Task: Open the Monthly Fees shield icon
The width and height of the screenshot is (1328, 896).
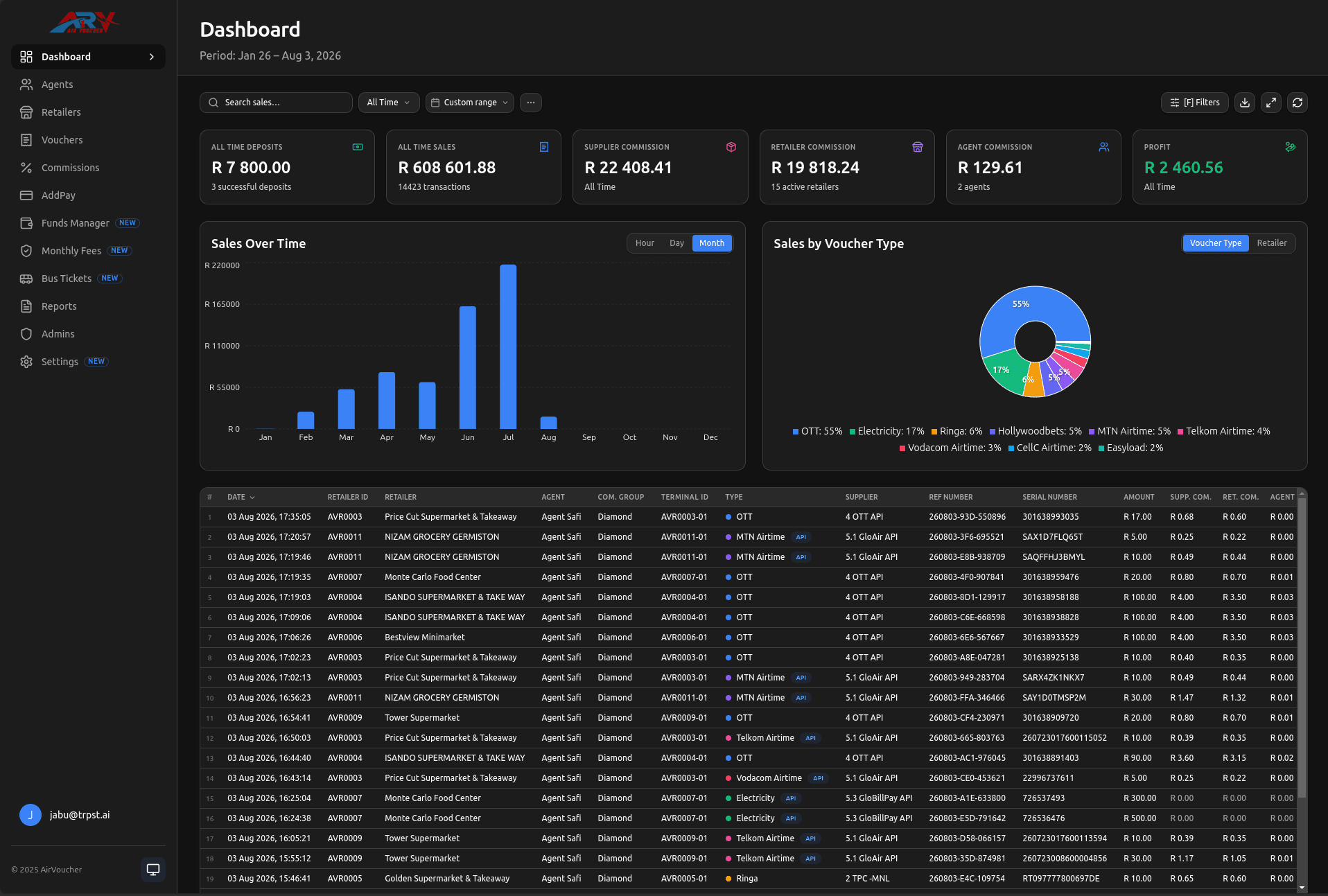Action: pyautogui.click(x=26, y=251)
